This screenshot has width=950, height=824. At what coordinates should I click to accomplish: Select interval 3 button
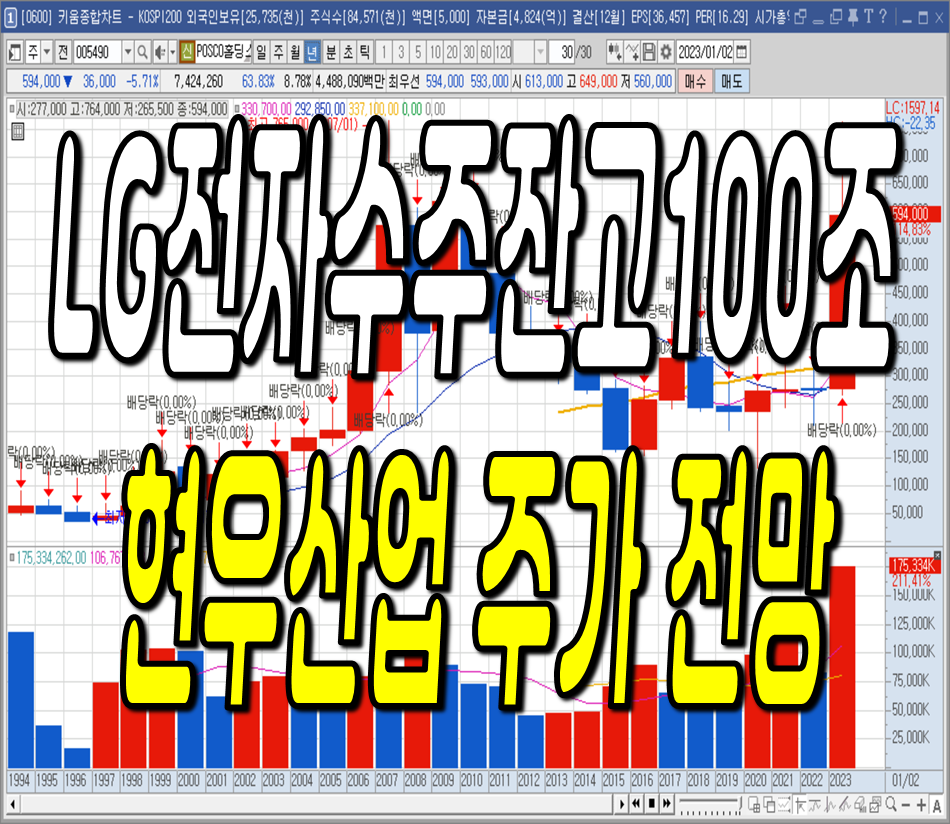[400, 52]
